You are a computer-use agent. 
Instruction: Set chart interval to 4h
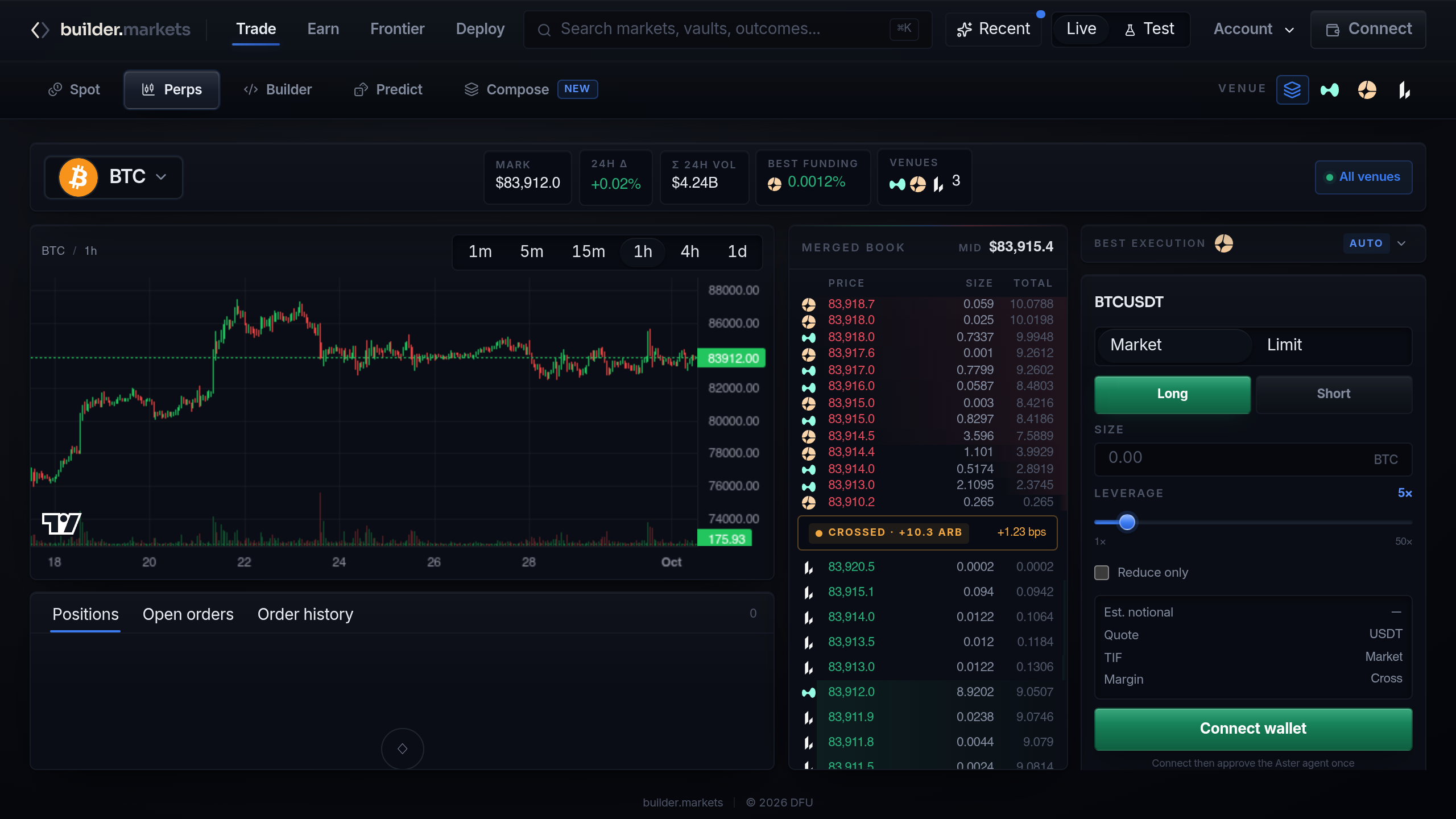pos(690,252)
